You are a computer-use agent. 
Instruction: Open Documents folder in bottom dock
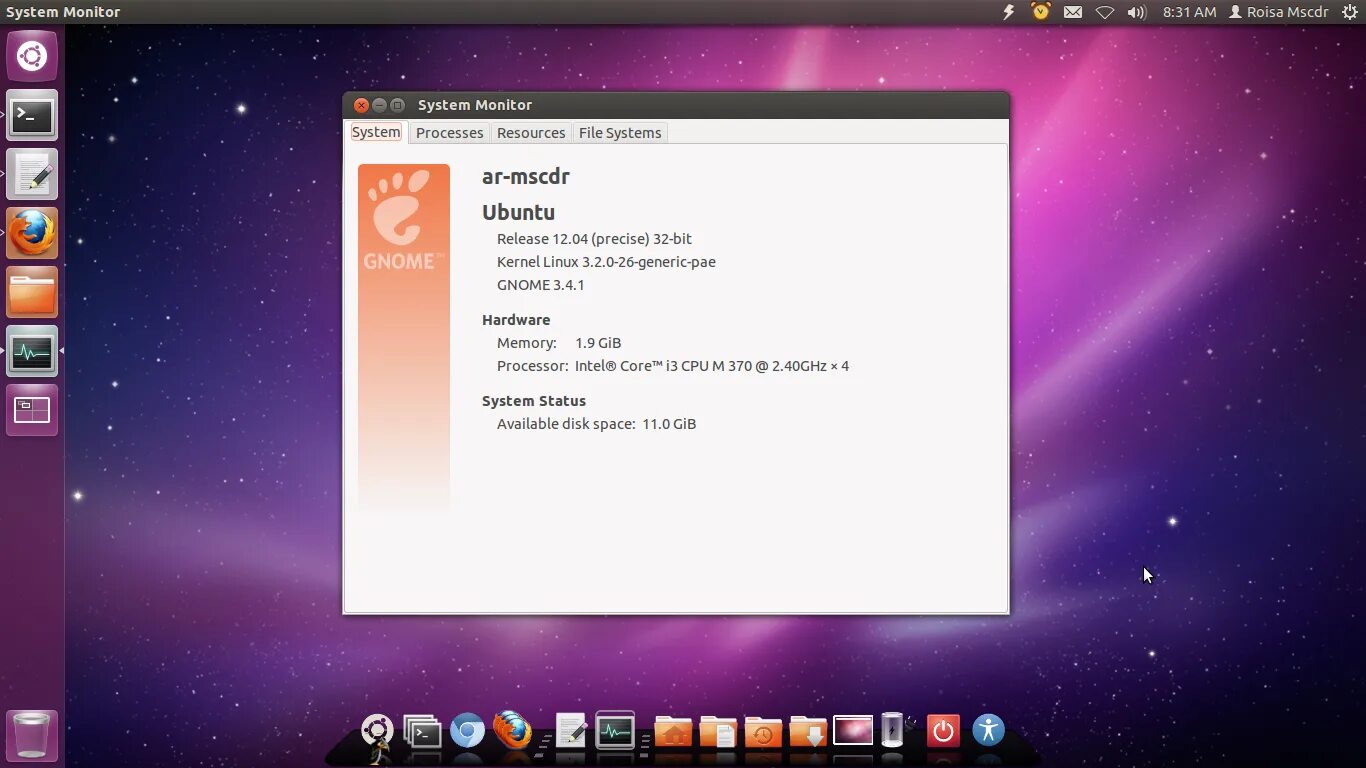718,732
